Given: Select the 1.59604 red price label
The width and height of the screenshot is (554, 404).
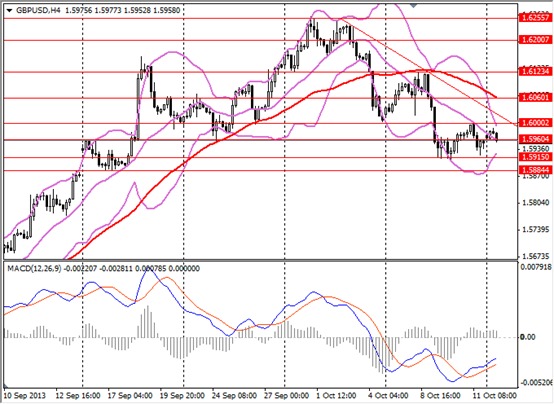Looking at the screenshot, I should pyautogui.click(x=536, y=139).
